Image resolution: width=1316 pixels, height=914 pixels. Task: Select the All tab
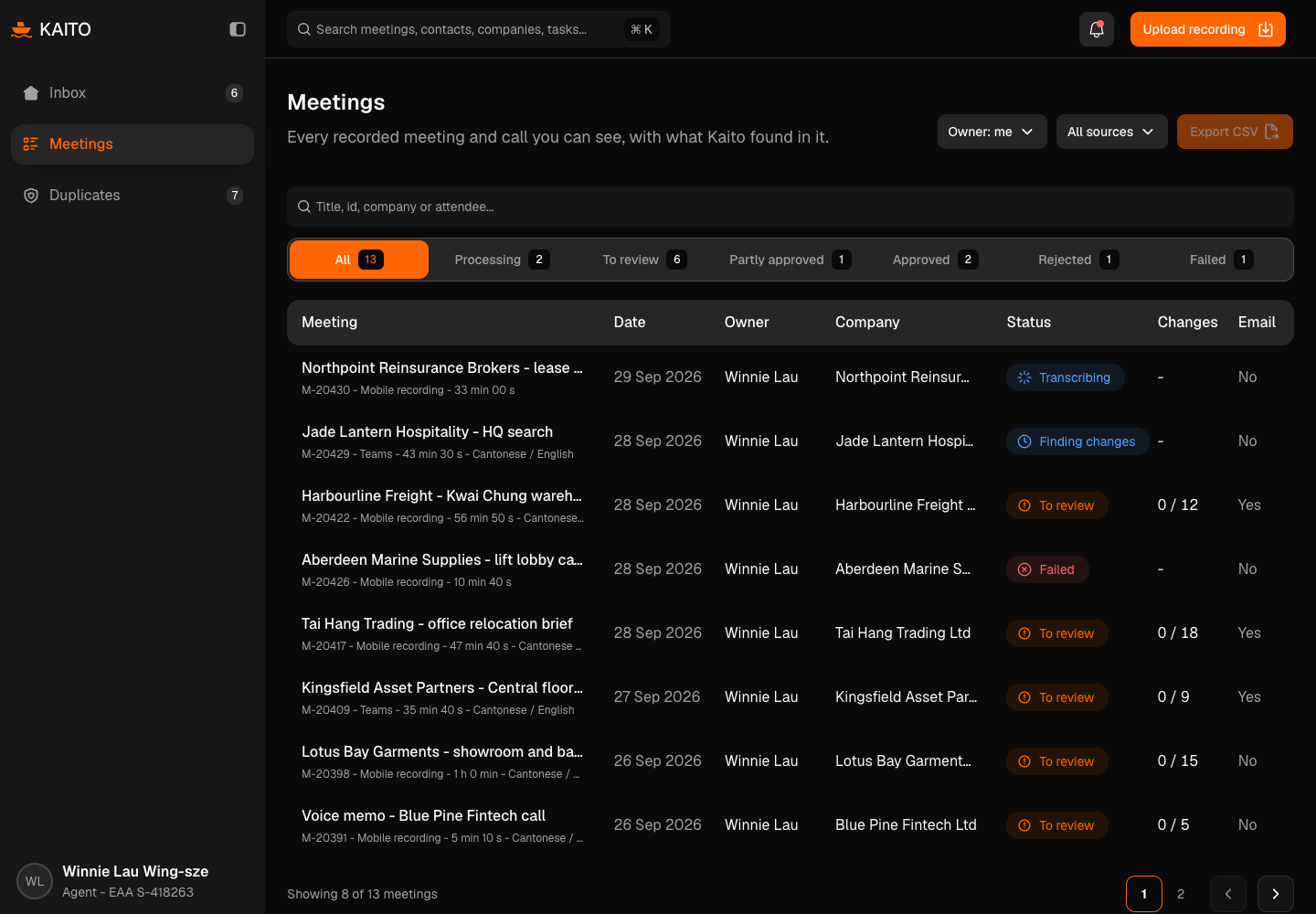(359, 260)
